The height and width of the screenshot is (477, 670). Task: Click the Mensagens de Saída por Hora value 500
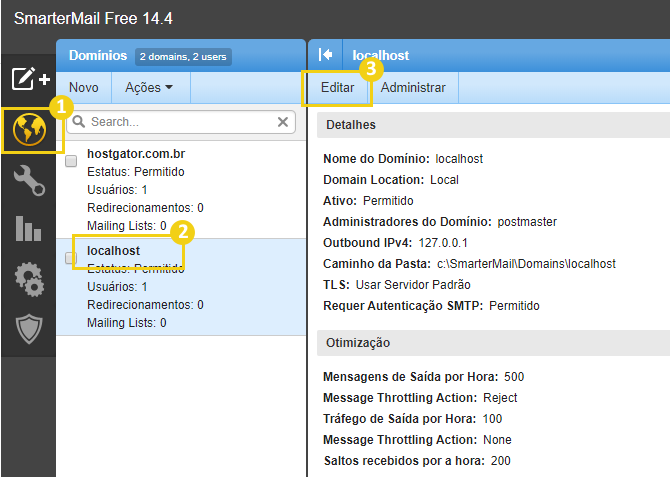pyautogui.click(x=514, y=377)
